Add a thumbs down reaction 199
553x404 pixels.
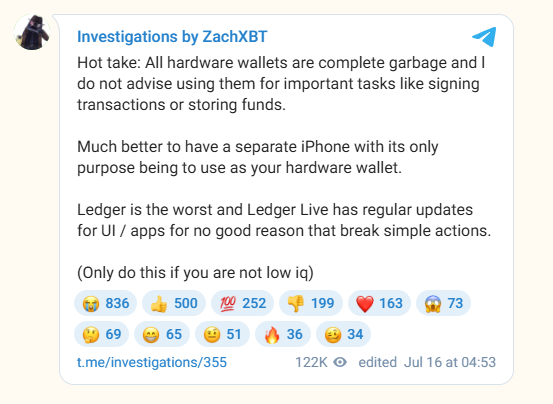pyautogui.click(x=311, y=303)
